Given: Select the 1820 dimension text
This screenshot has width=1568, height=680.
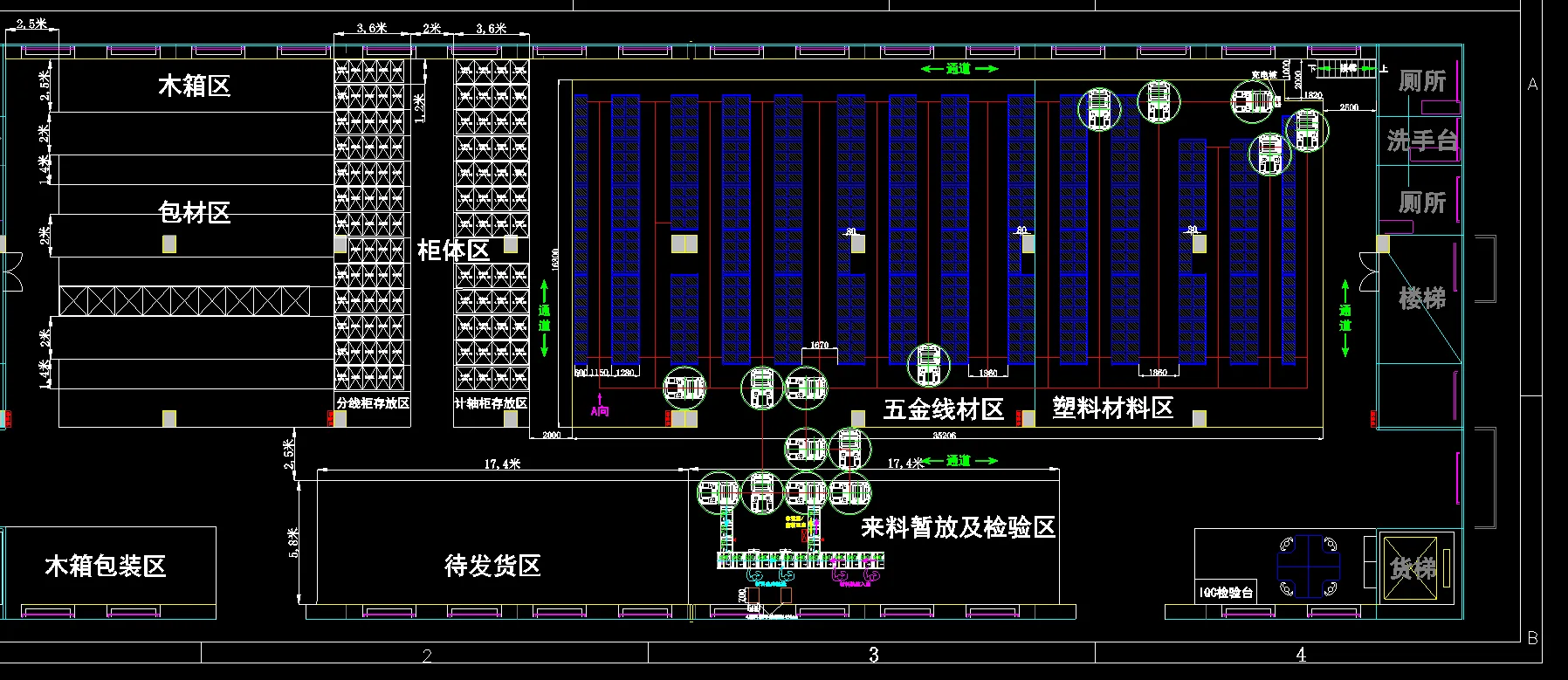Looking at the screenshot, I should tap(1312, 95).
